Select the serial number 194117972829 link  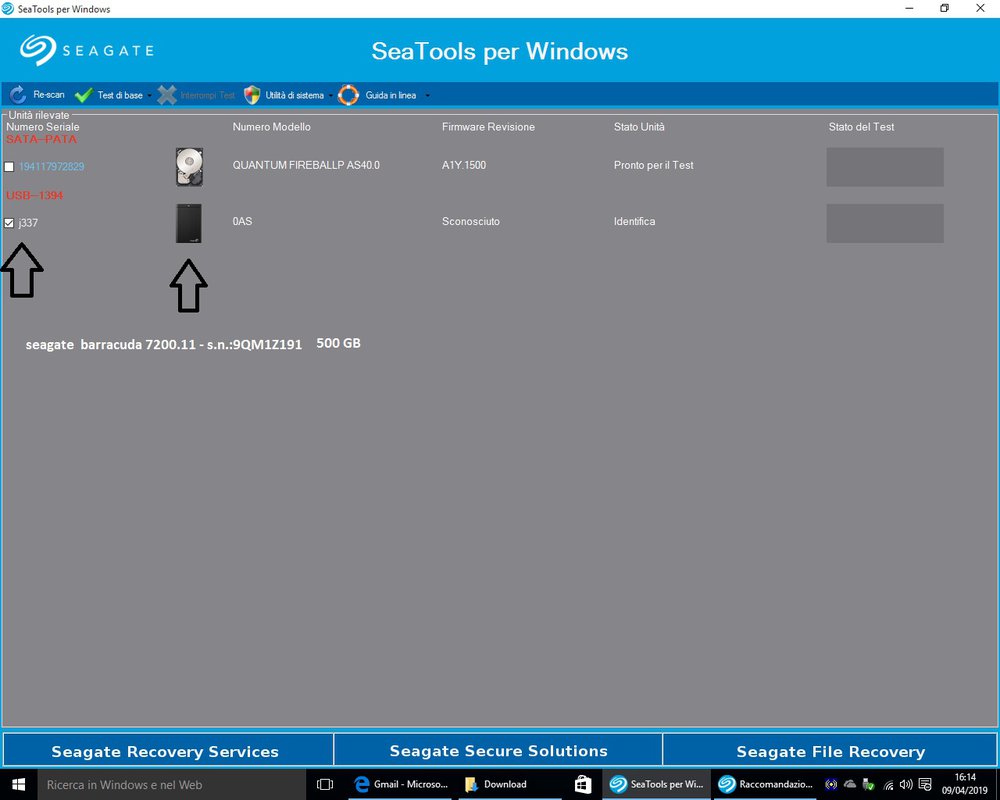[x=51, y=167]
